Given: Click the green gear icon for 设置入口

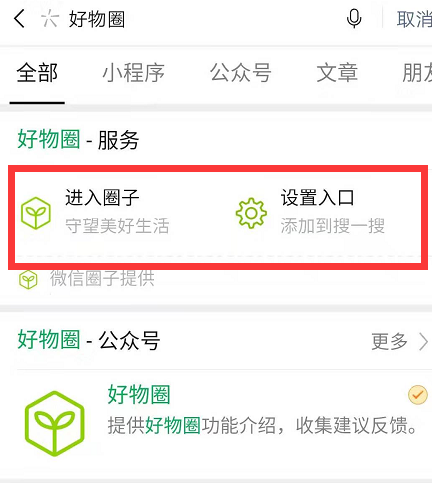Looking at the screenshot, I should coord(251,213).
